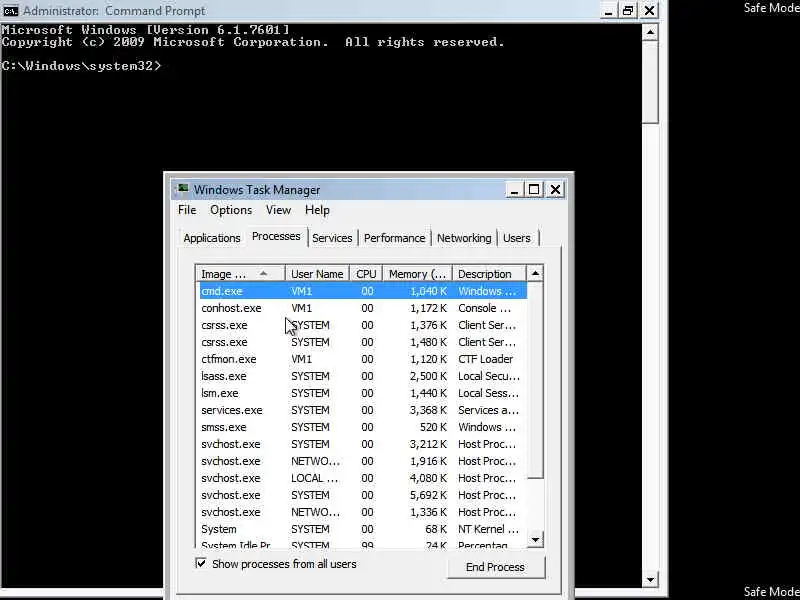Open the View menu in Task Manager
Viewport: 800px width, 600px height.
pos(278,210)
